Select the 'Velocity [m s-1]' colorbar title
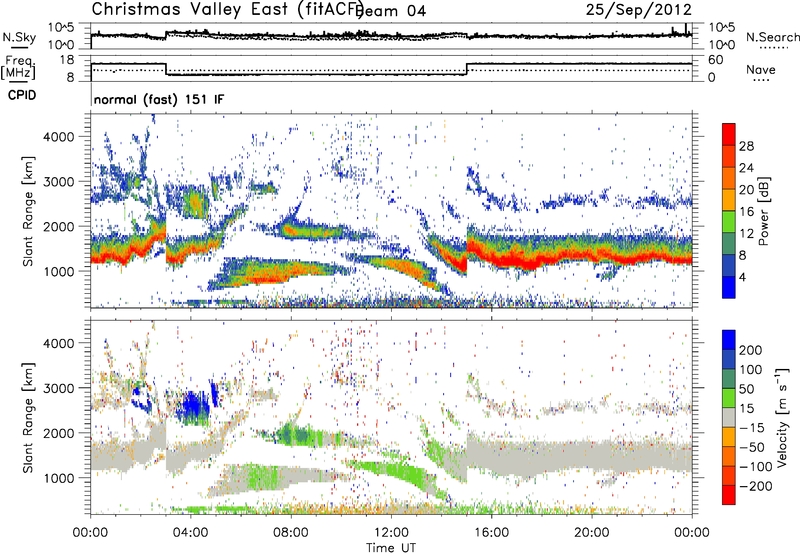 click(x=782, y=417)
